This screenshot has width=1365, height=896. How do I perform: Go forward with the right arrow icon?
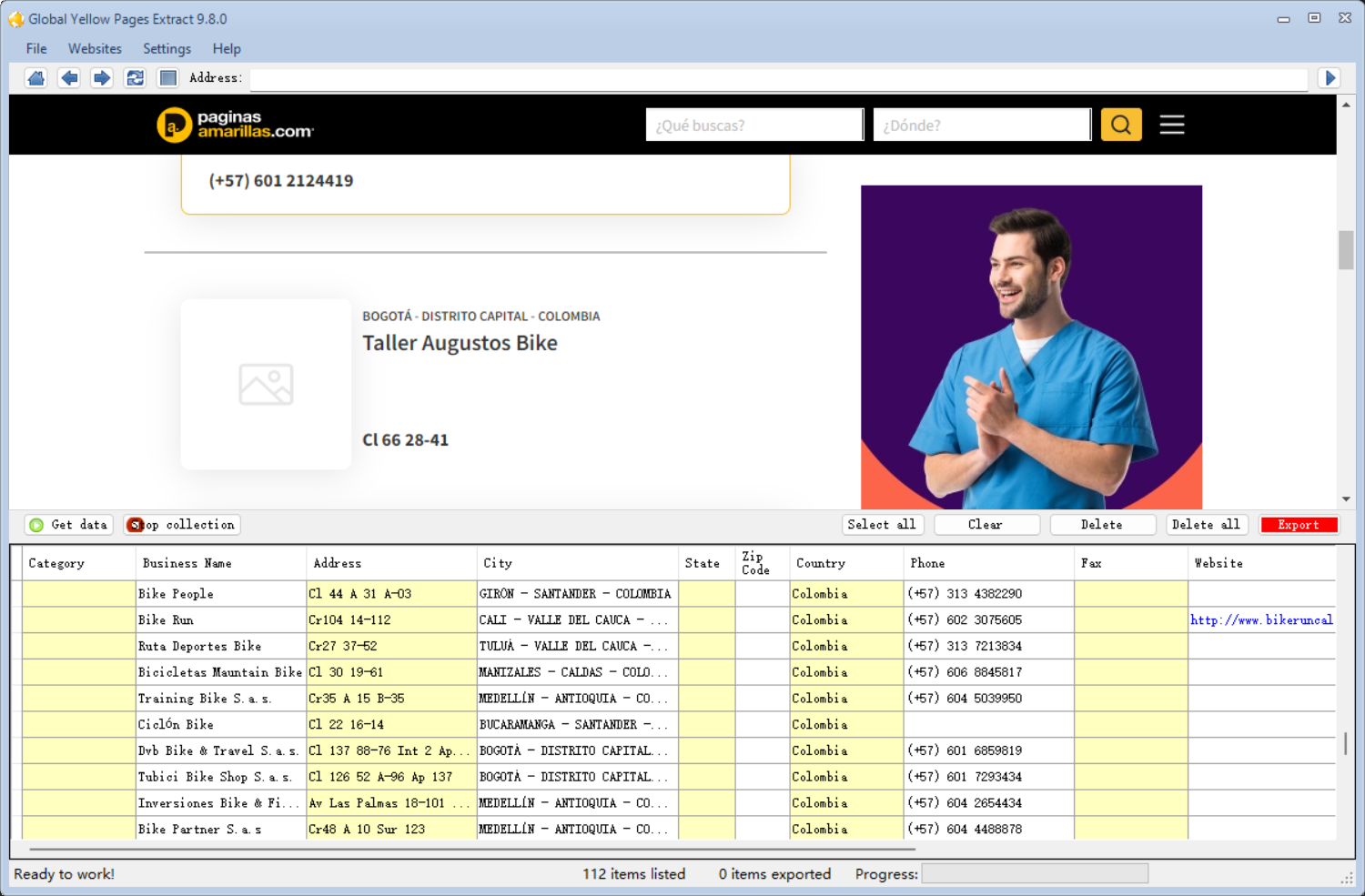[x=102, y=78]
